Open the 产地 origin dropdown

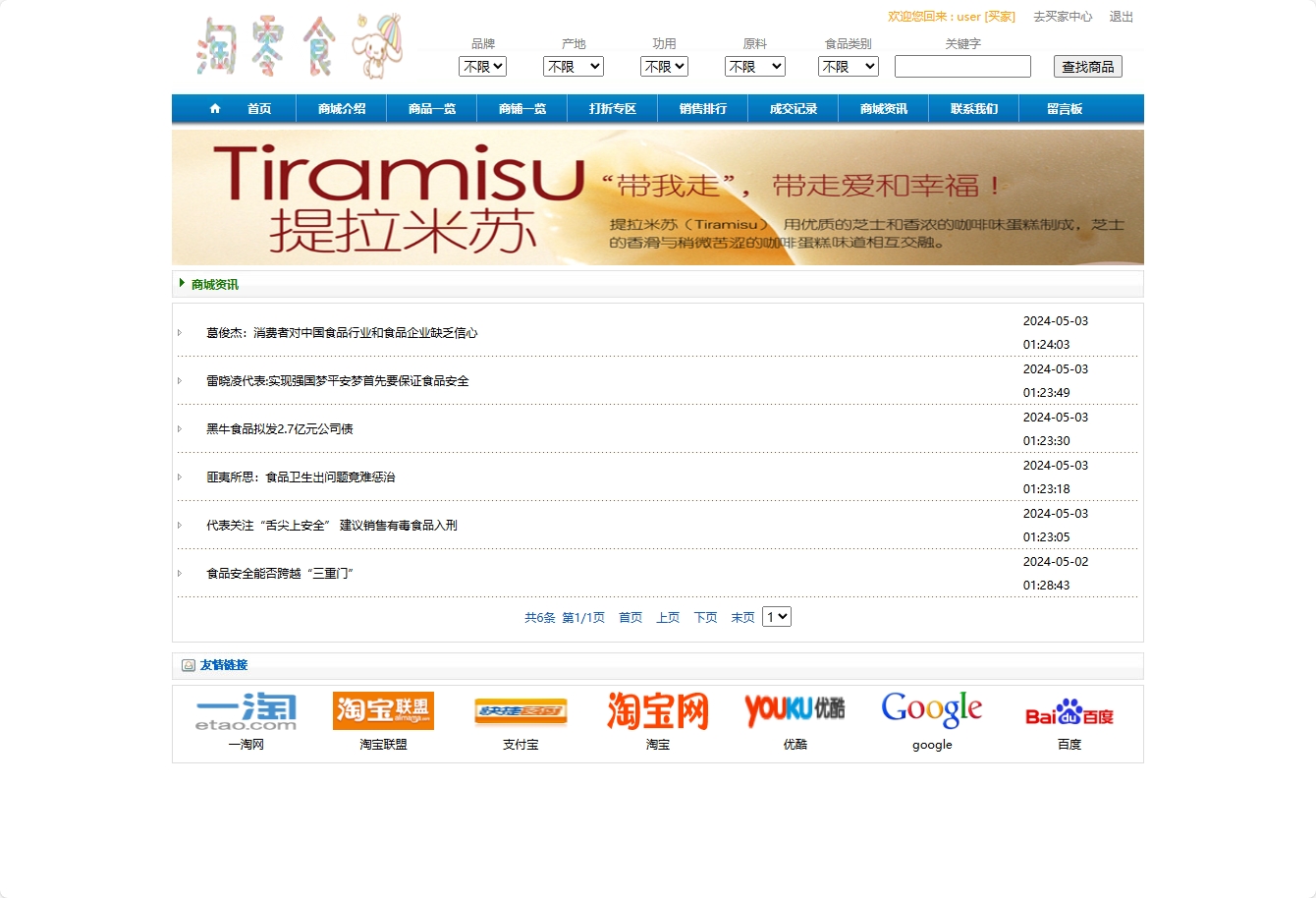[574, 66]
